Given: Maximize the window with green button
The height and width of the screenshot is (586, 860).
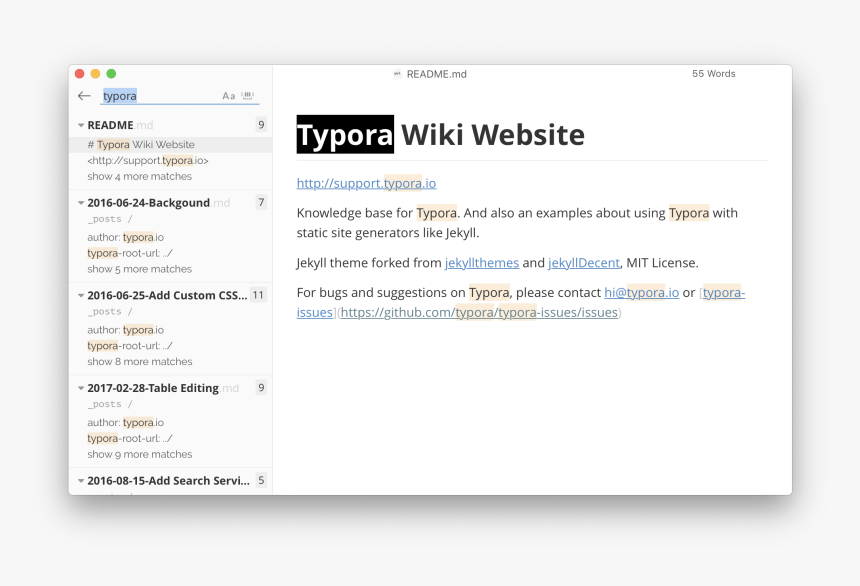Looking at the screenshot, I should tap(111, 74).
